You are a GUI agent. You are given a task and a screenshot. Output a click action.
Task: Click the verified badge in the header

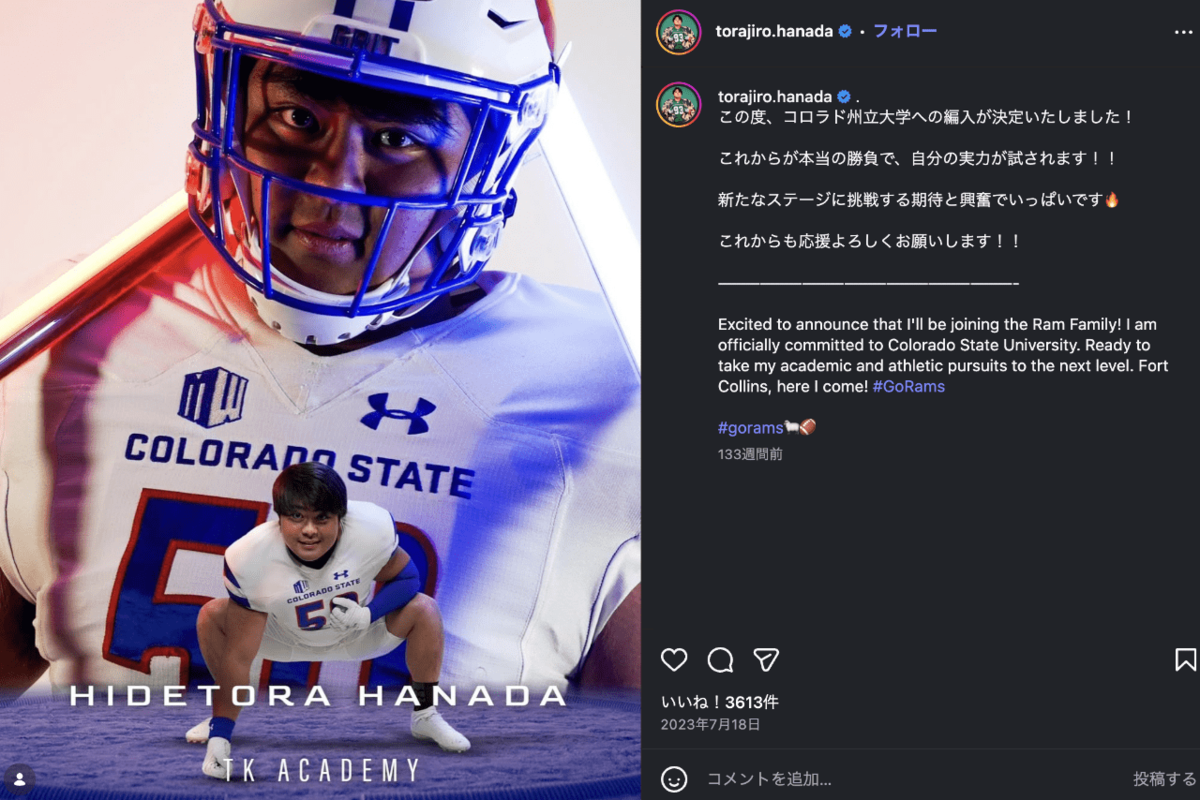[x=845, y=31]
